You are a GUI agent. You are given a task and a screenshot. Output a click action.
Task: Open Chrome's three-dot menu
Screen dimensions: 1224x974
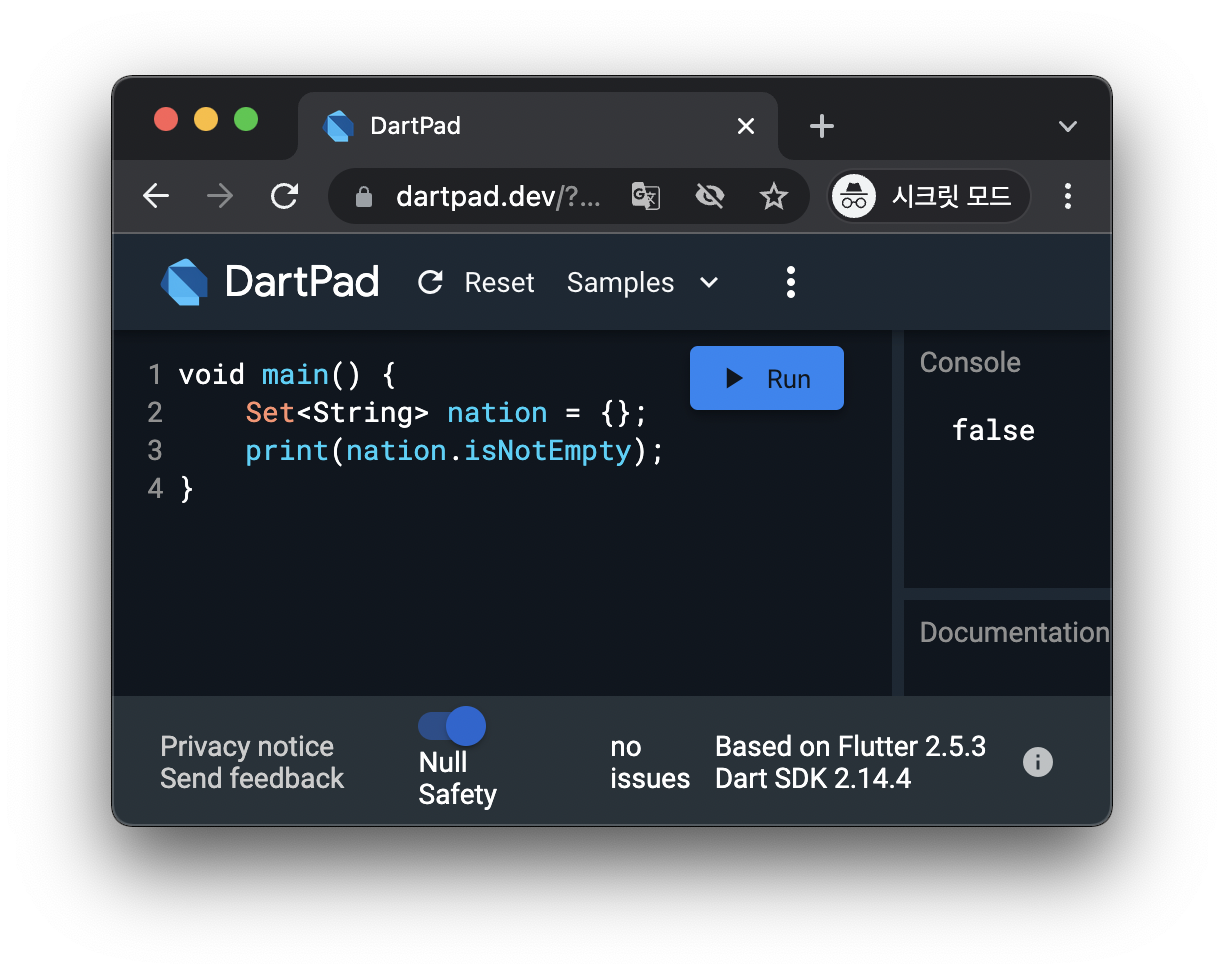pos(1068,196)
